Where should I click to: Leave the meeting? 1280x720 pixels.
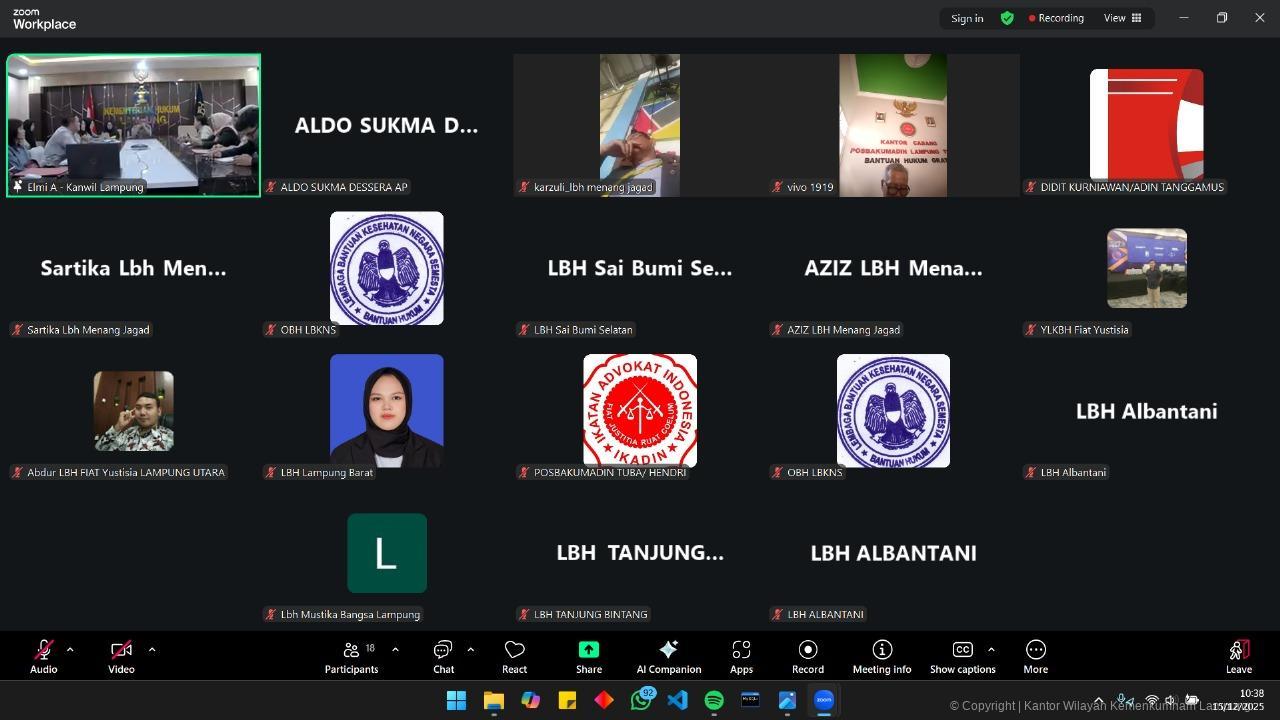point(1238,657)
